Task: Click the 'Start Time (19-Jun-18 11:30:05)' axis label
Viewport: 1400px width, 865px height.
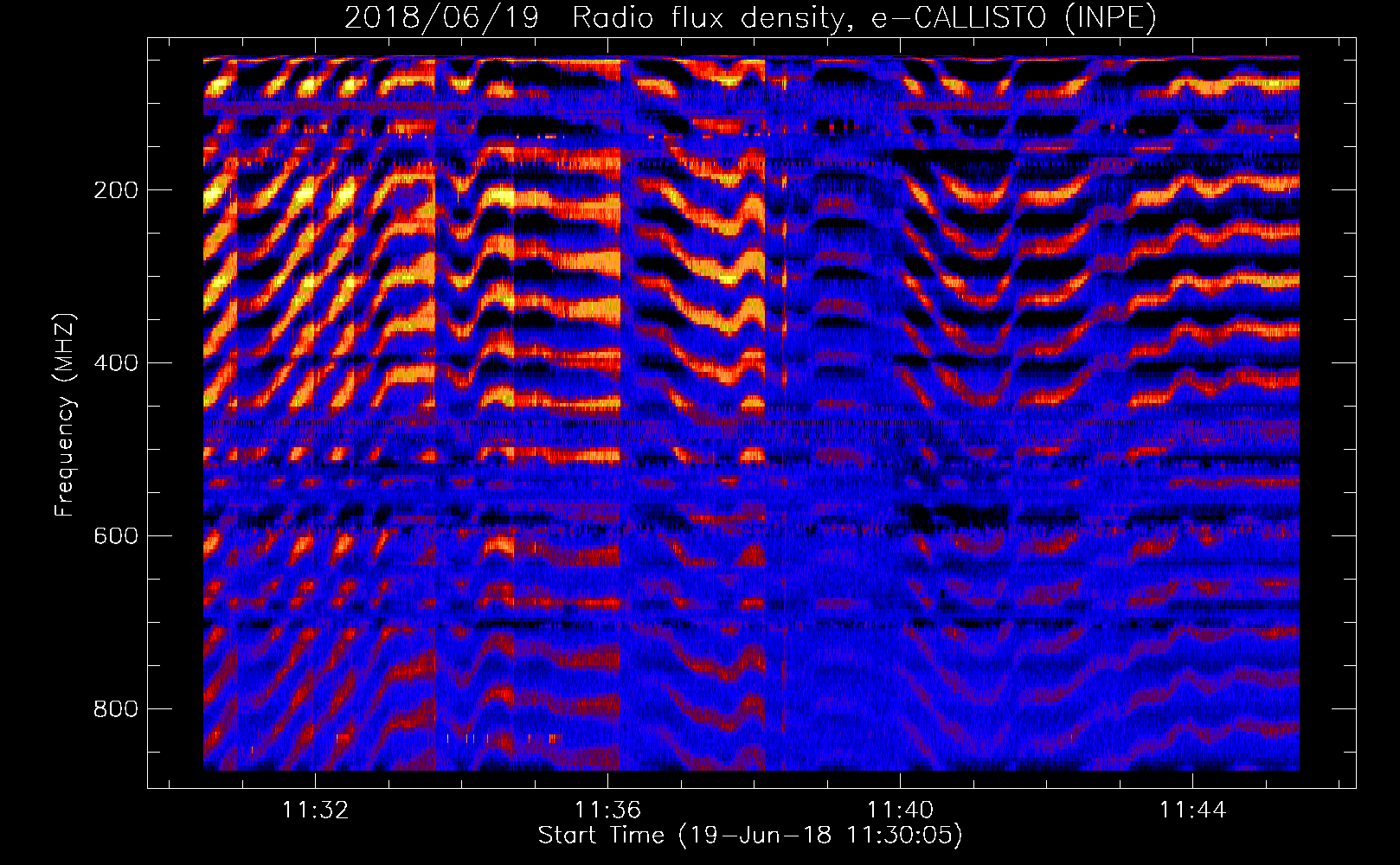Action: point(750,836)
